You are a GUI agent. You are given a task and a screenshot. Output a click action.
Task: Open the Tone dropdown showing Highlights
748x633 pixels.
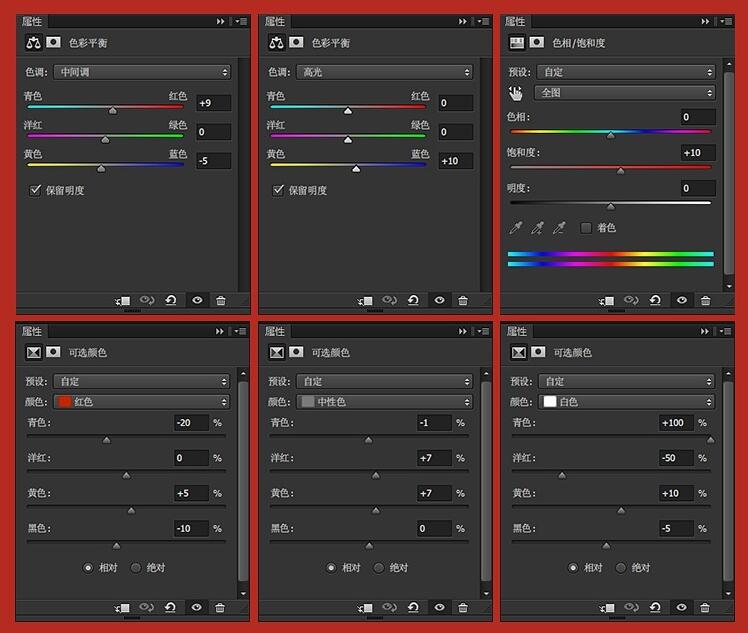pyautogui.click(x=385, y=72)
